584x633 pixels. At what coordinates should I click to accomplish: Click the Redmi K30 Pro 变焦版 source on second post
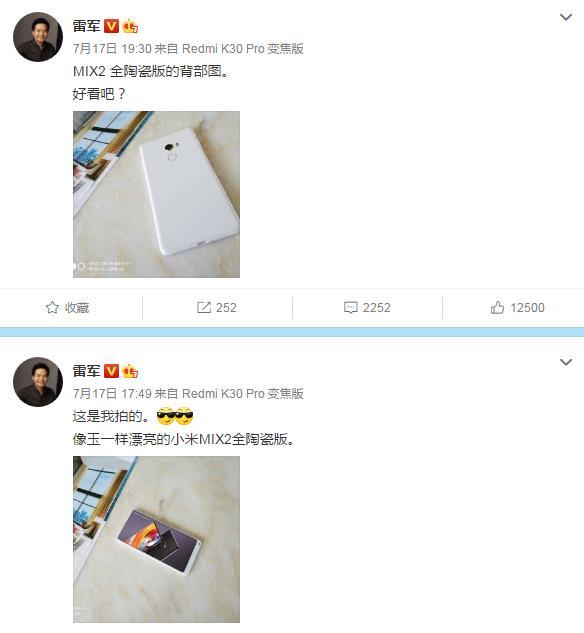click(x=243, y=394)
